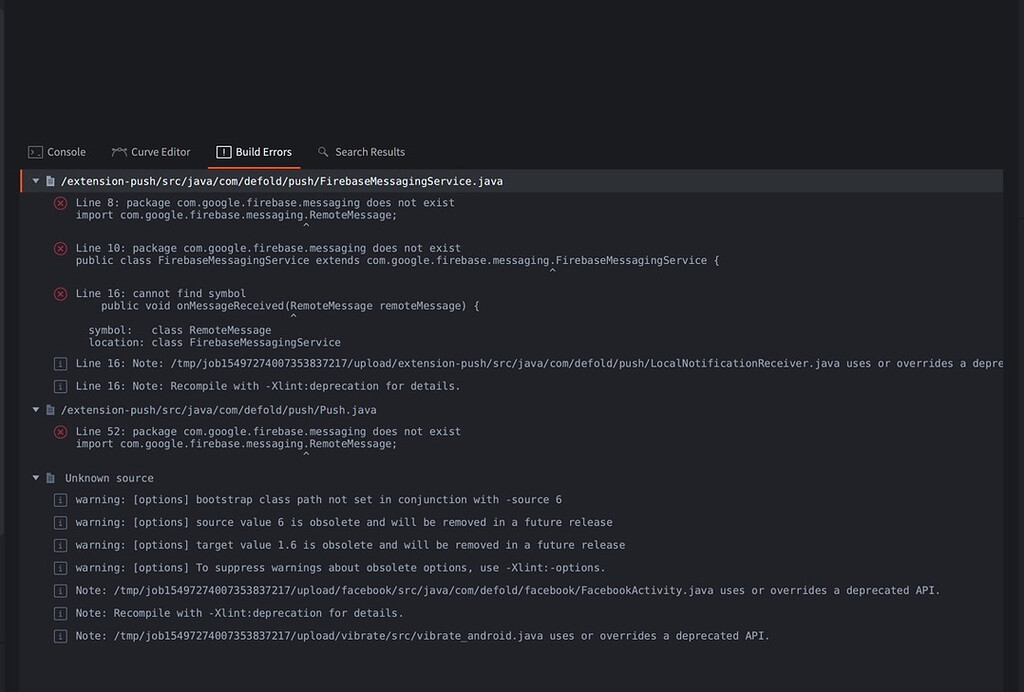Click the info icon on the bootstrap class path warning
Screen dimensions: 1024x692
[x=62, y=499]
